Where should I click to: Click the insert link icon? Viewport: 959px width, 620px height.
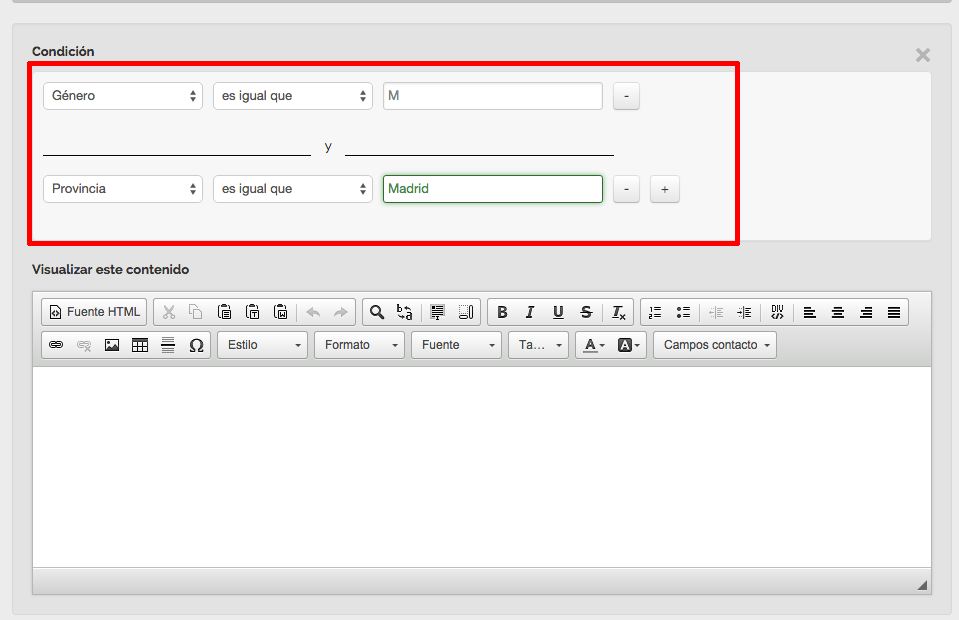coord(56,345)
